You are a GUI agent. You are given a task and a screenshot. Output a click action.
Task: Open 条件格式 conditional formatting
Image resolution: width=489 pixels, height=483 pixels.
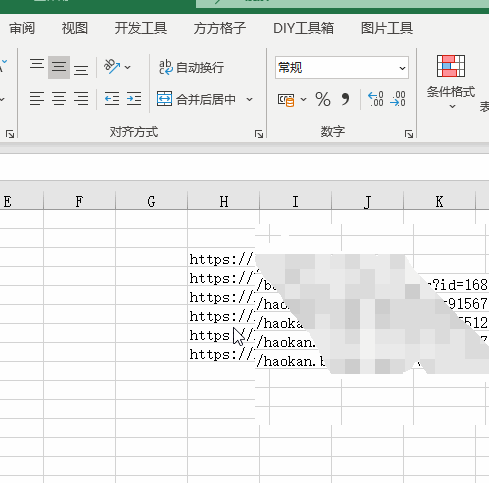tap(451, 82)
